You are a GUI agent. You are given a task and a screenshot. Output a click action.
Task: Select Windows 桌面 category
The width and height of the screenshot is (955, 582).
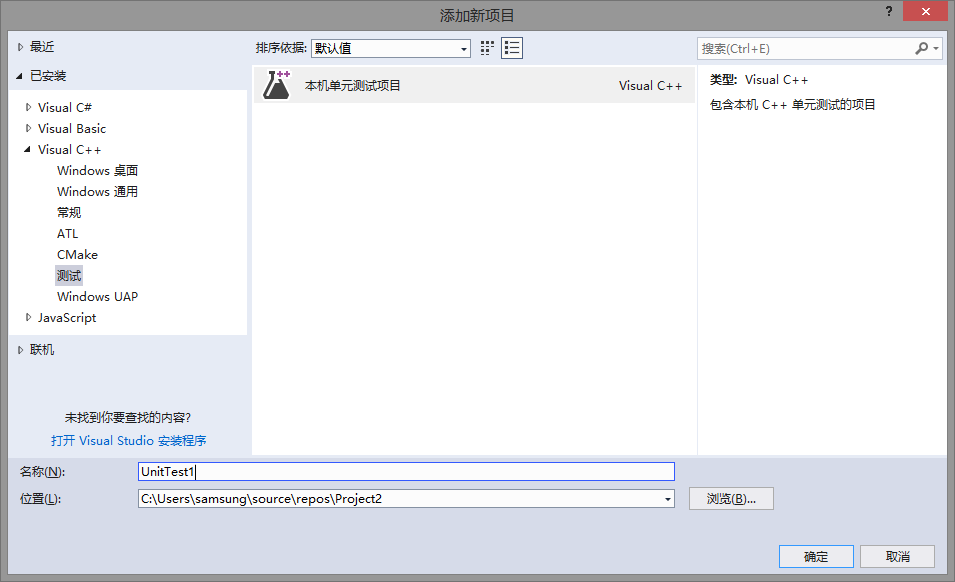tap(97, 170)
